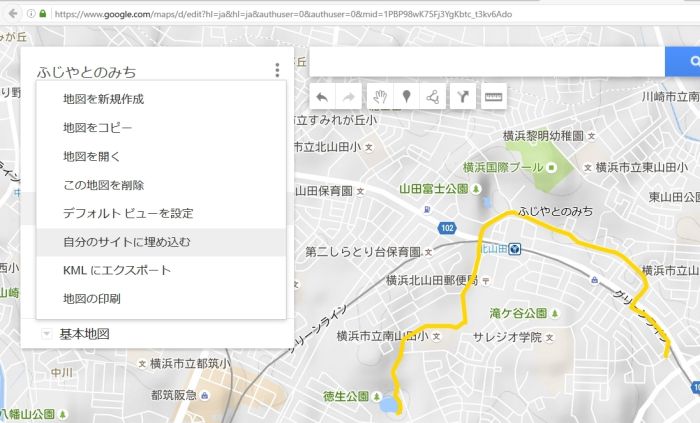Click the map search input field
The width and height of the screenshot is (700, 423).
point(487,61)
